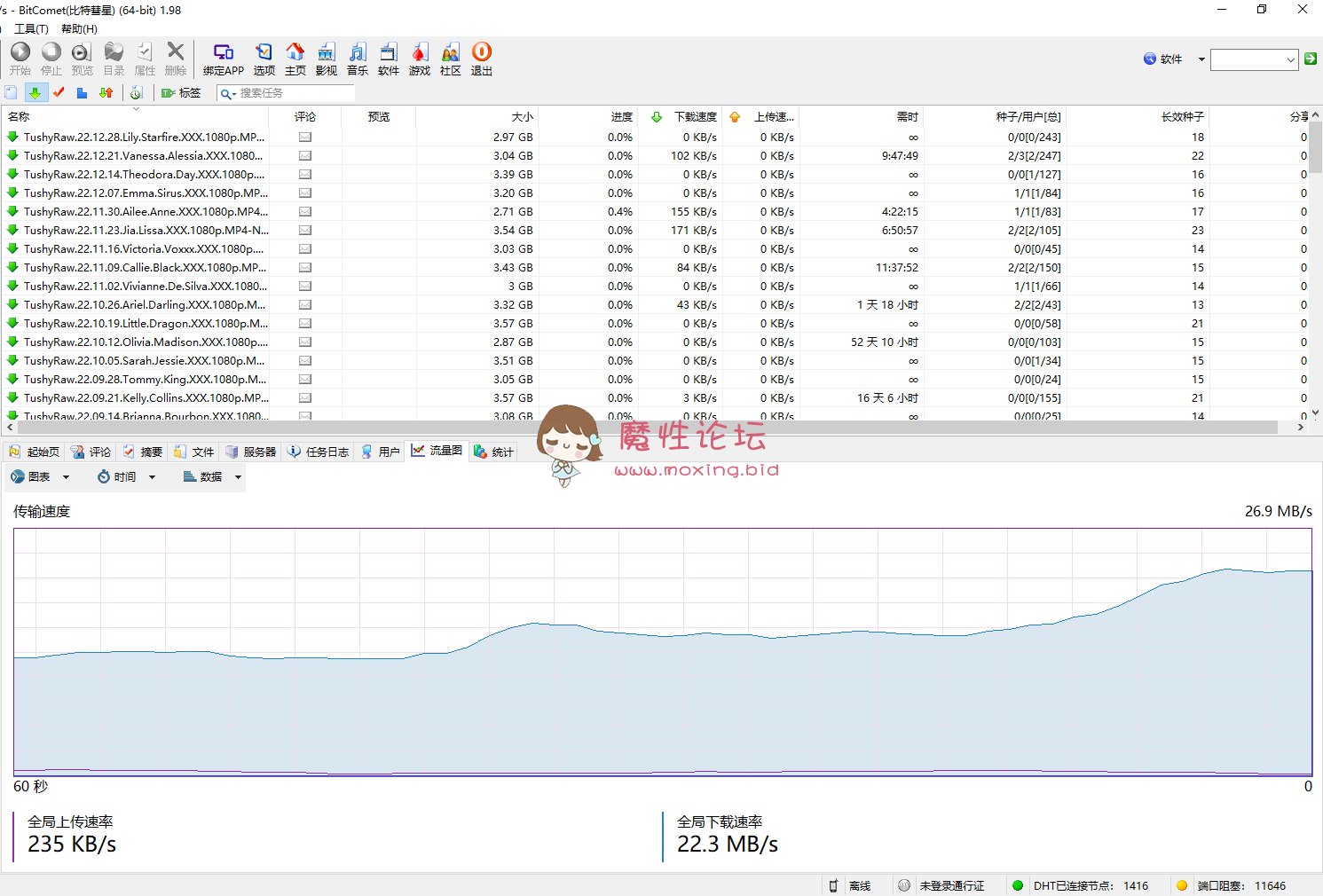Open the 工具(T) menu
The width and height of the screenshot is (1323, 896).
(31, 29)
